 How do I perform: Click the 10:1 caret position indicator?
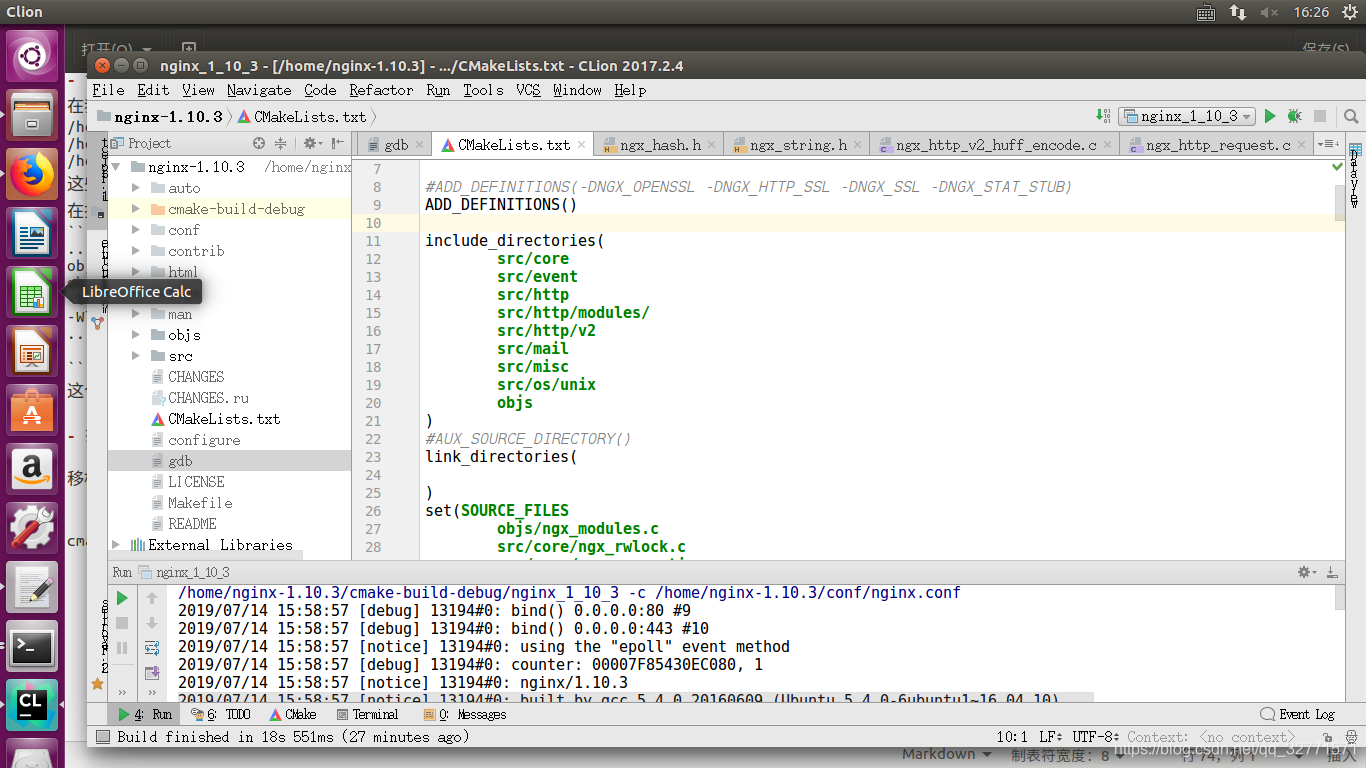tap(1012, 737)
